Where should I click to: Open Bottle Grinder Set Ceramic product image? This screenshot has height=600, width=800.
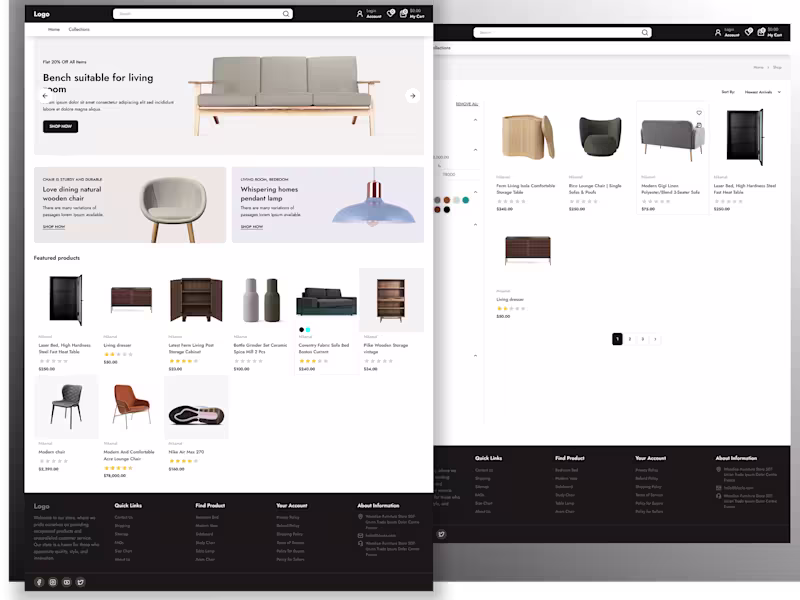[261, 300]
